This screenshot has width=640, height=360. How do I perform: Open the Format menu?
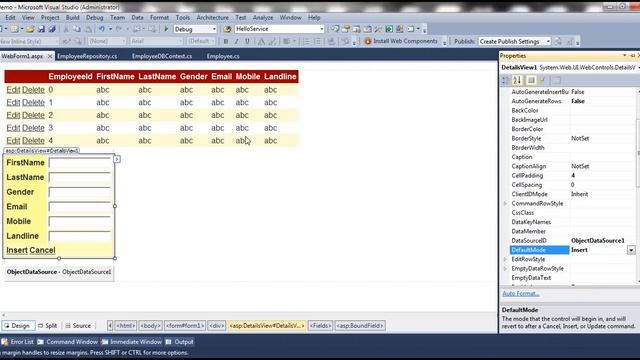click(x=159, y=18)
